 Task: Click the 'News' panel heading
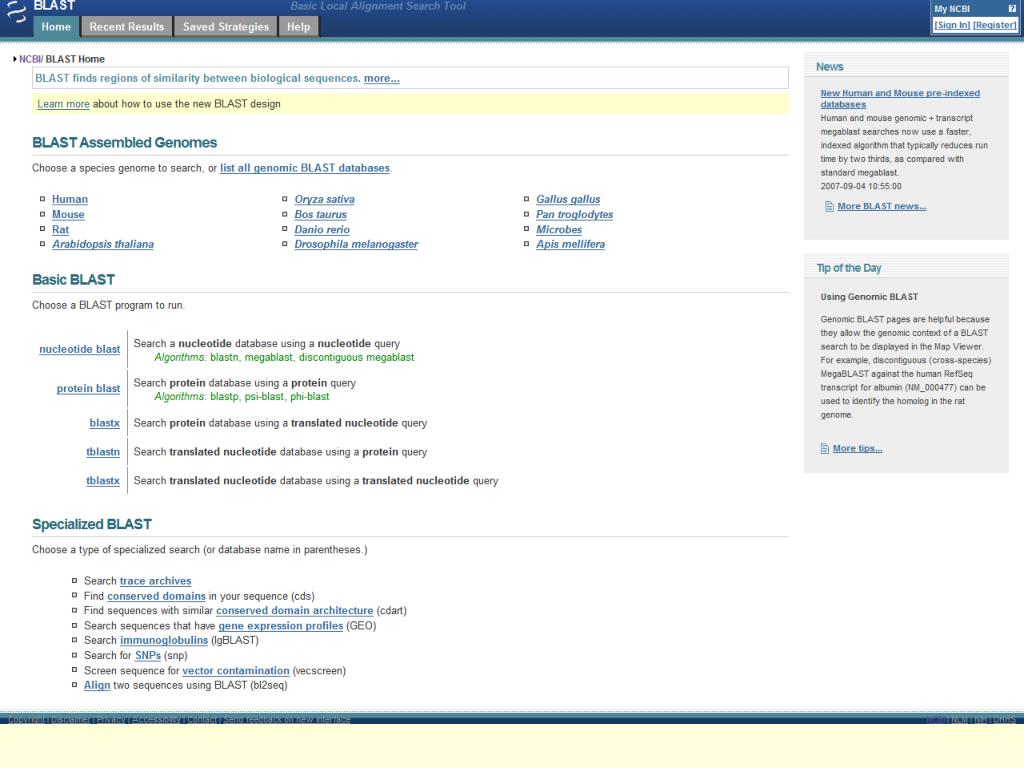(829, 67)
